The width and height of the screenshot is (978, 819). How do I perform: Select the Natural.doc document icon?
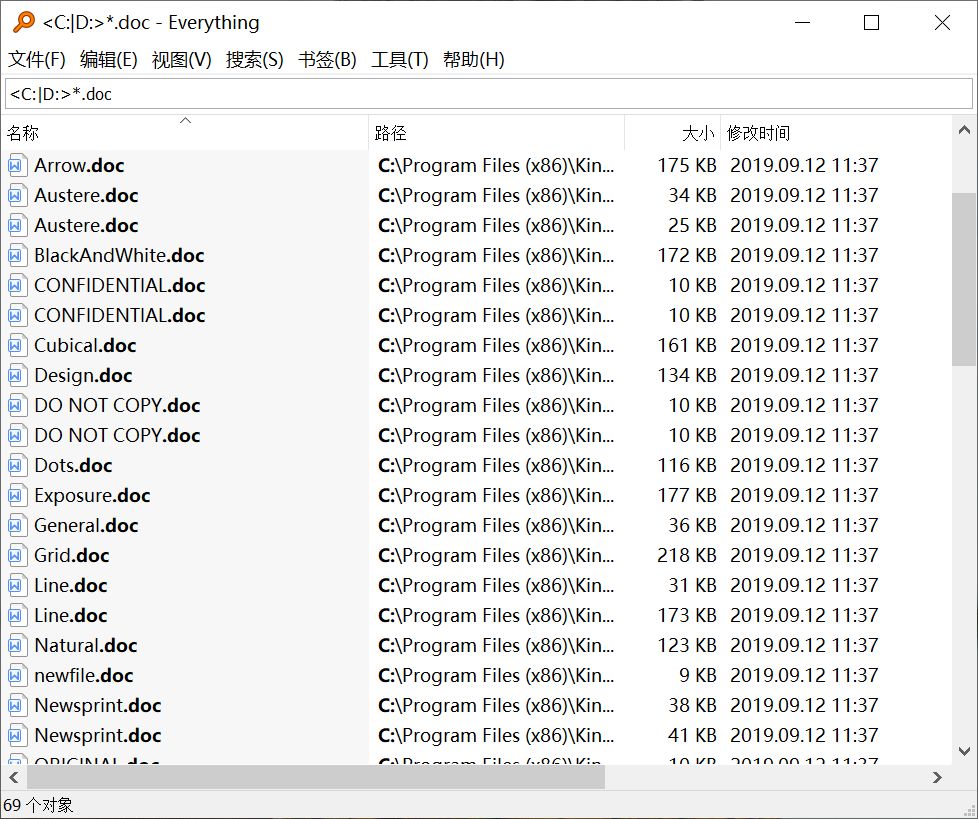(16, 646)
